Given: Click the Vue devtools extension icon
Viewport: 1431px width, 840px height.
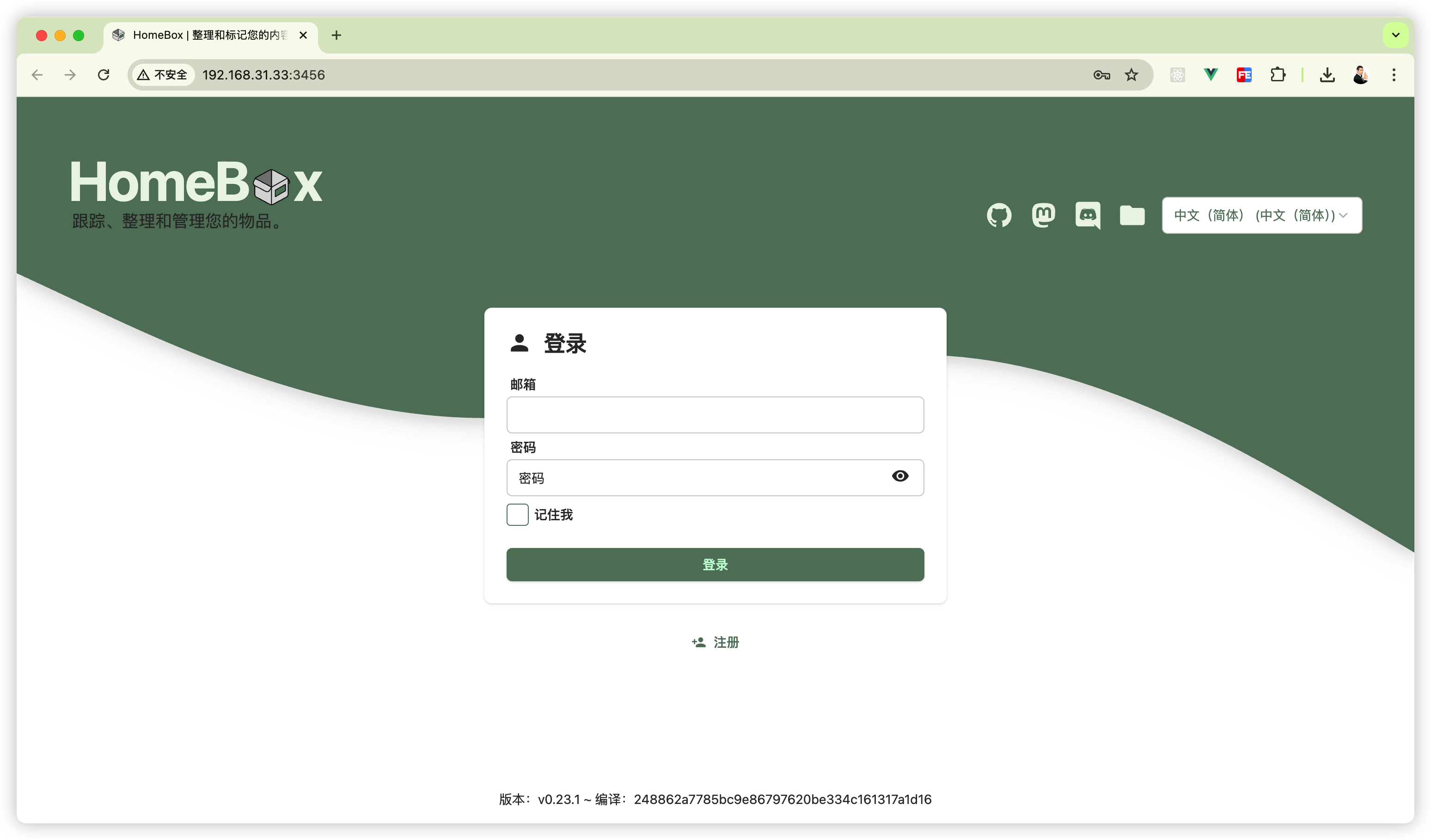Looking at the screenshot, I should pos(1211,75).
